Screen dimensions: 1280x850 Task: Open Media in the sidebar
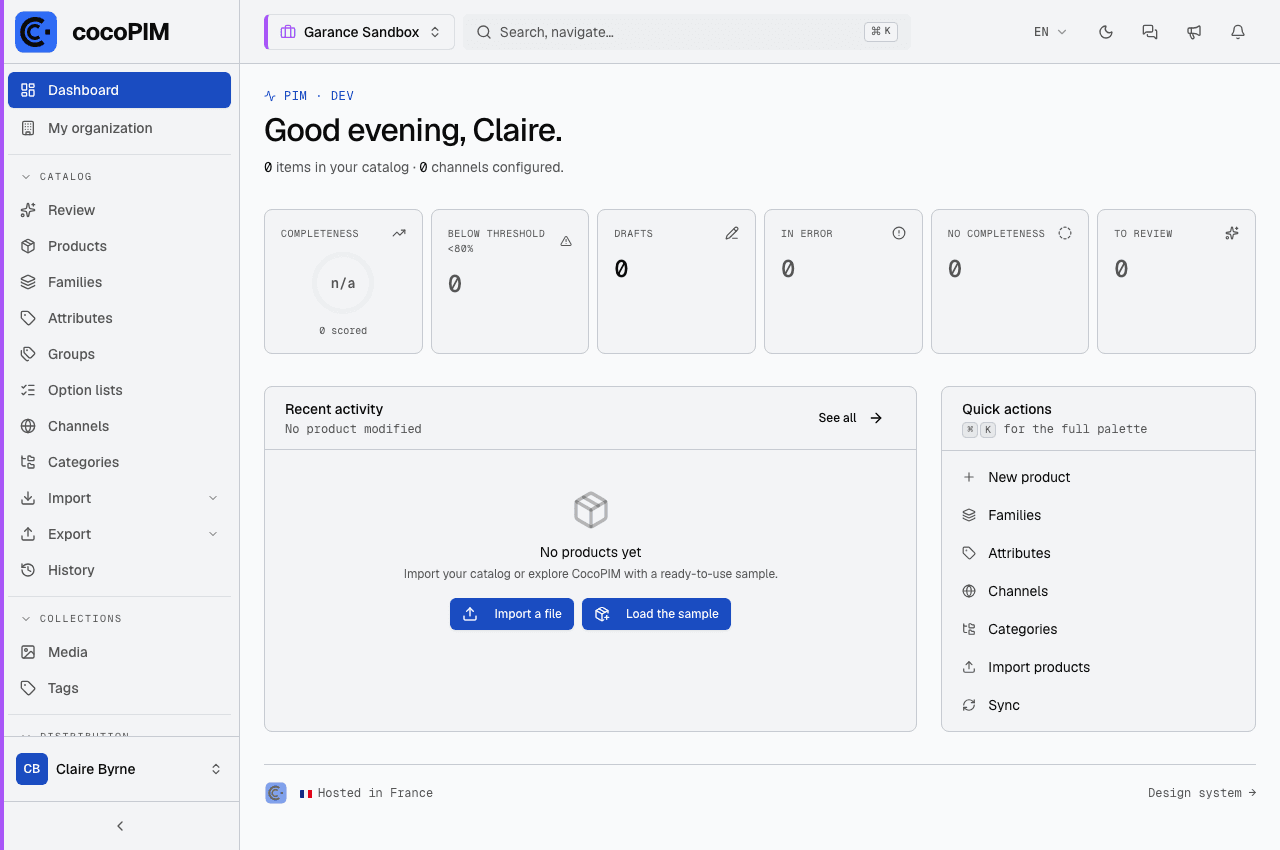(x=120, y=652)
